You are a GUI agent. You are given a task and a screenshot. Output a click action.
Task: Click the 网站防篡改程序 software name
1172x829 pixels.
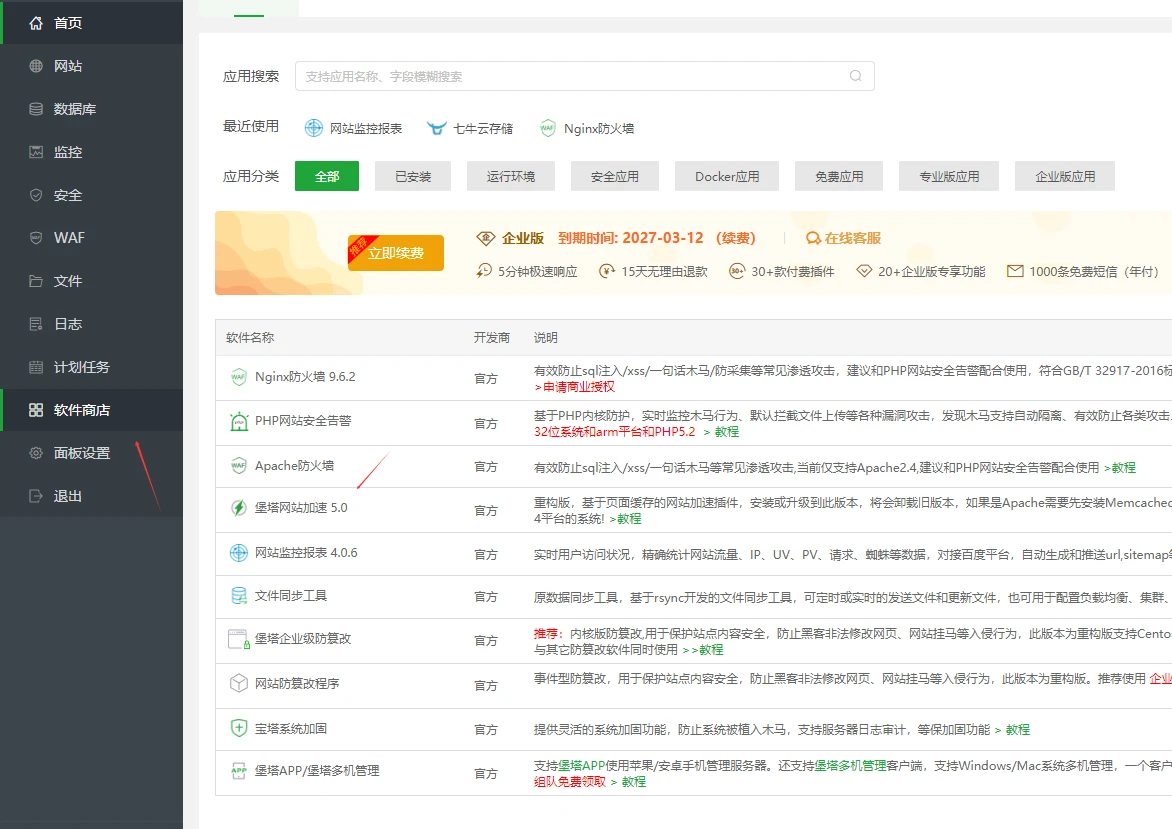click(x=297, y=683)
